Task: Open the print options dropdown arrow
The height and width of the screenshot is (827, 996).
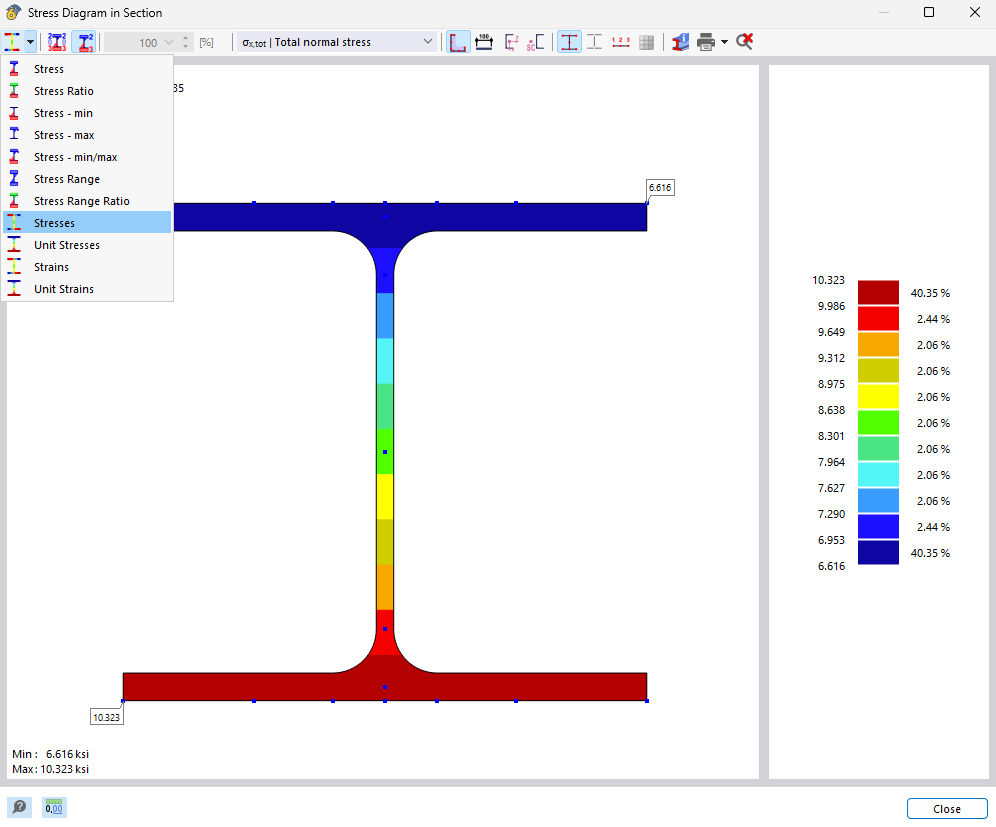Action: click(x=723, y=42)
